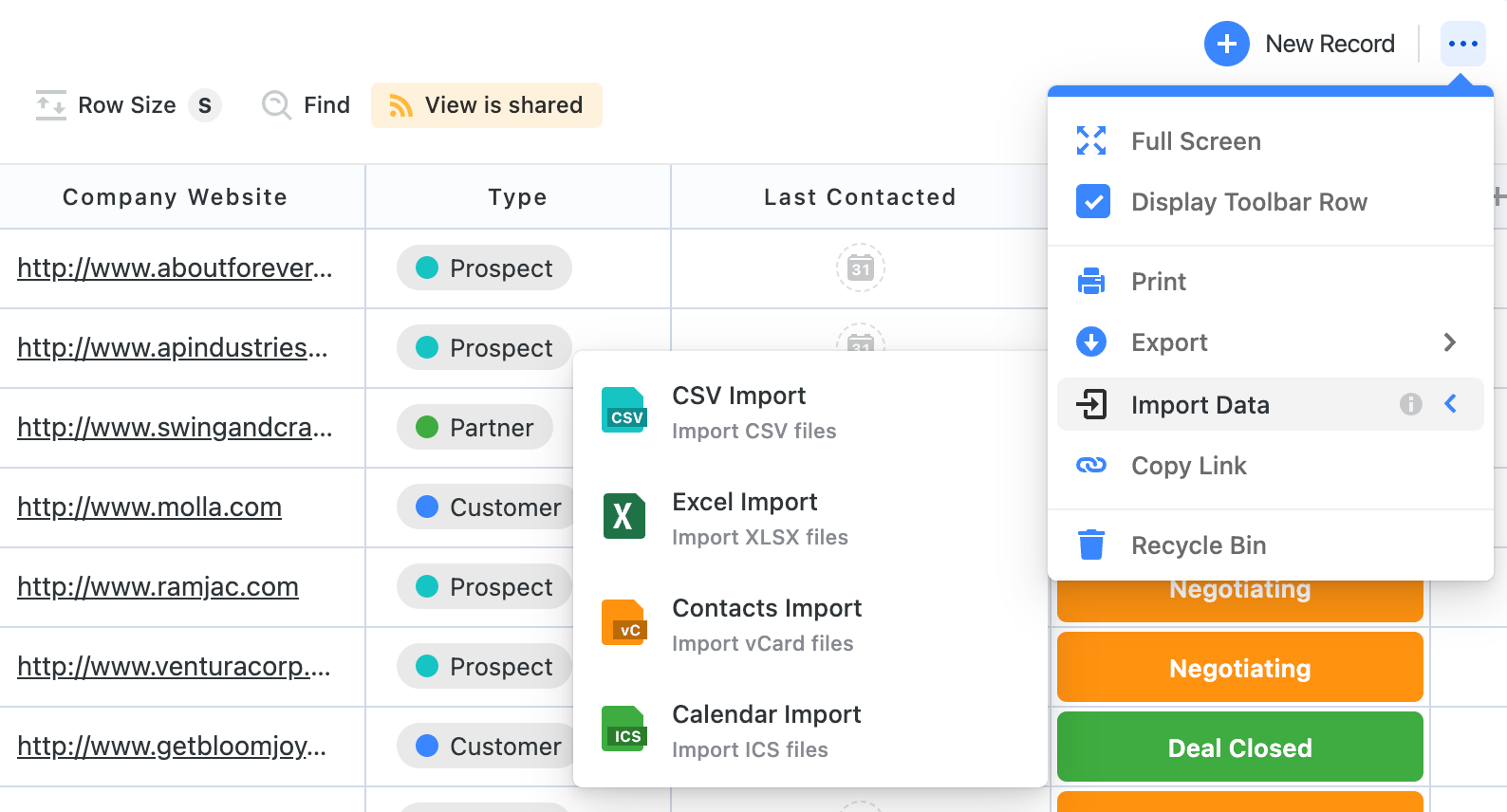Viewport: 1507px width, 812px height.
Task: Click the Find magnifier icon
Action: (276, 105)
